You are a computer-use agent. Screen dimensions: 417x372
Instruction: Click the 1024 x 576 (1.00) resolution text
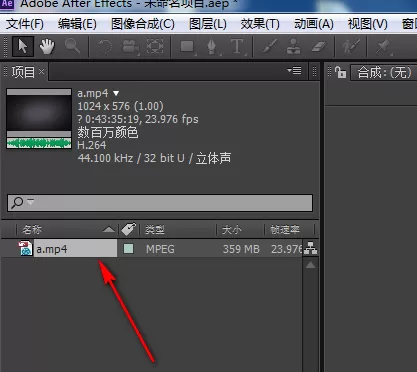(x=120, y=106)
